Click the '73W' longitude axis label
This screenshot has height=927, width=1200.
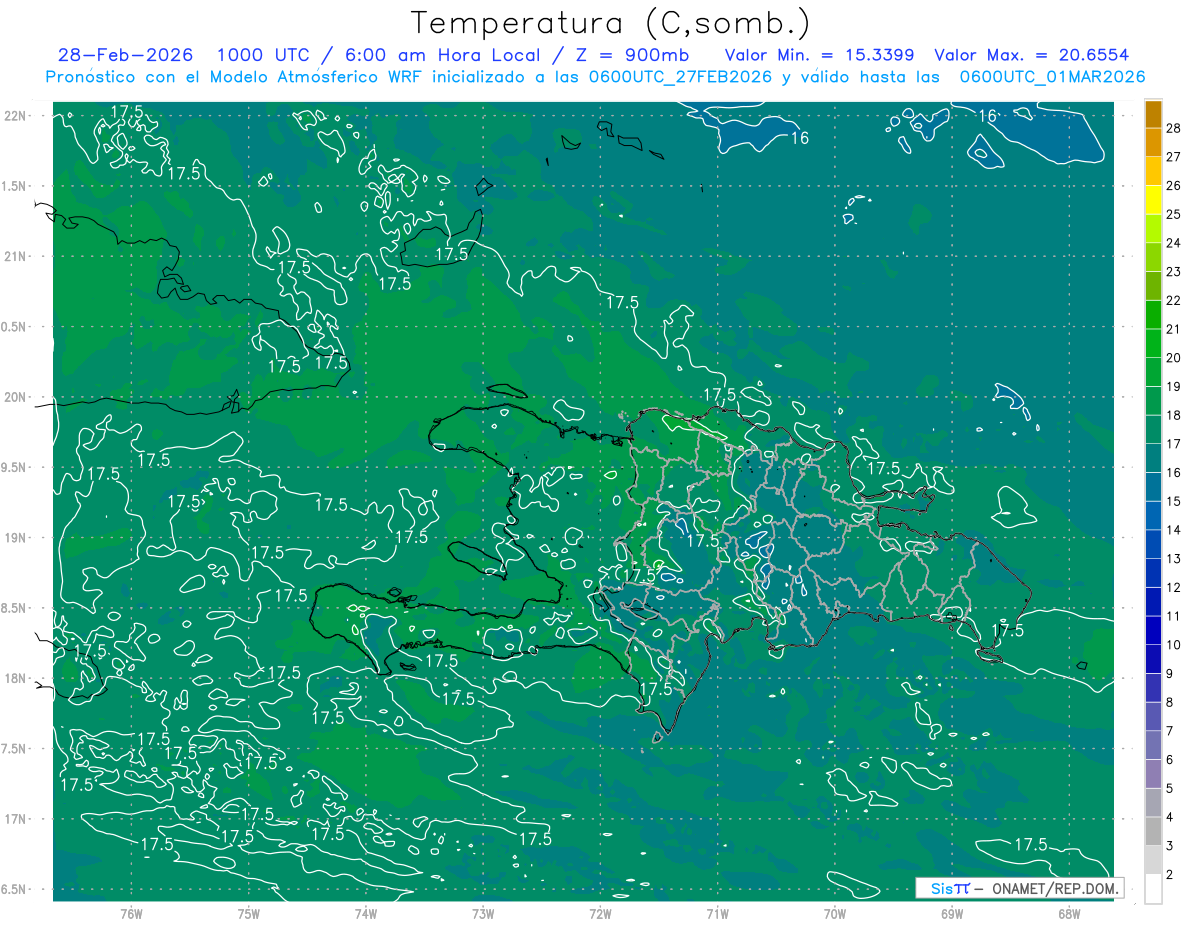(482, 914)
